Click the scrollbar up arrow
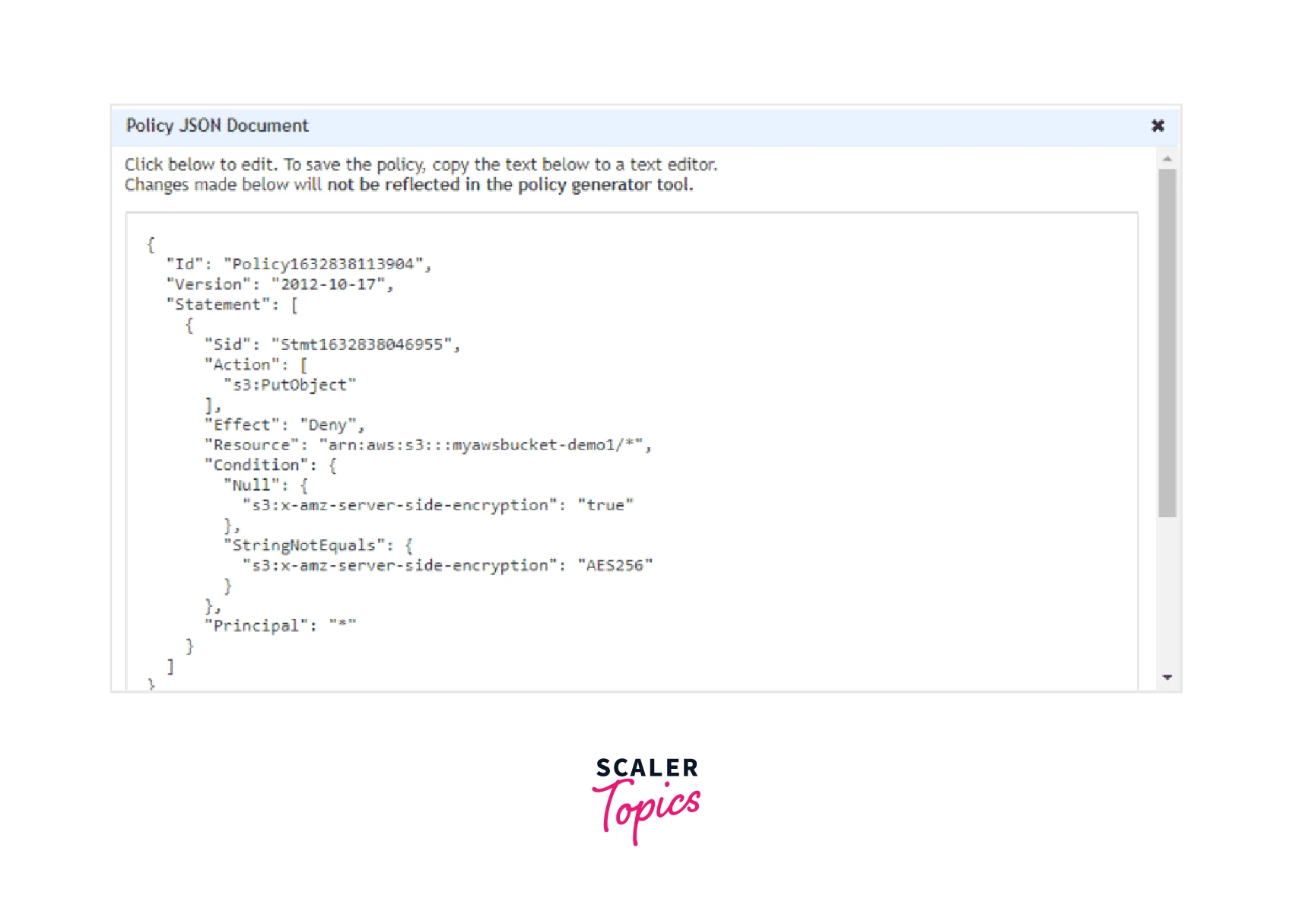 [1167, 159]
